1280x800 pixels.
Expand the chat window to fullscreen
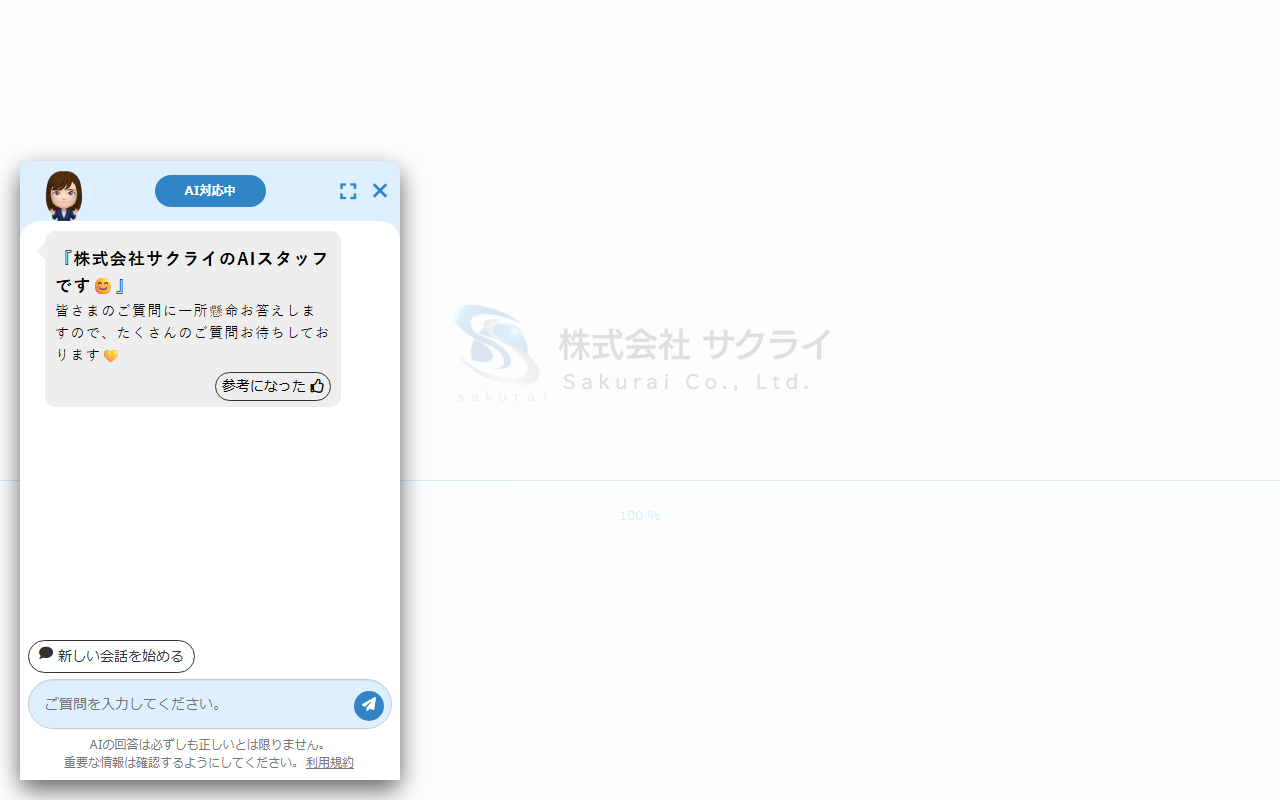[348, 191]
